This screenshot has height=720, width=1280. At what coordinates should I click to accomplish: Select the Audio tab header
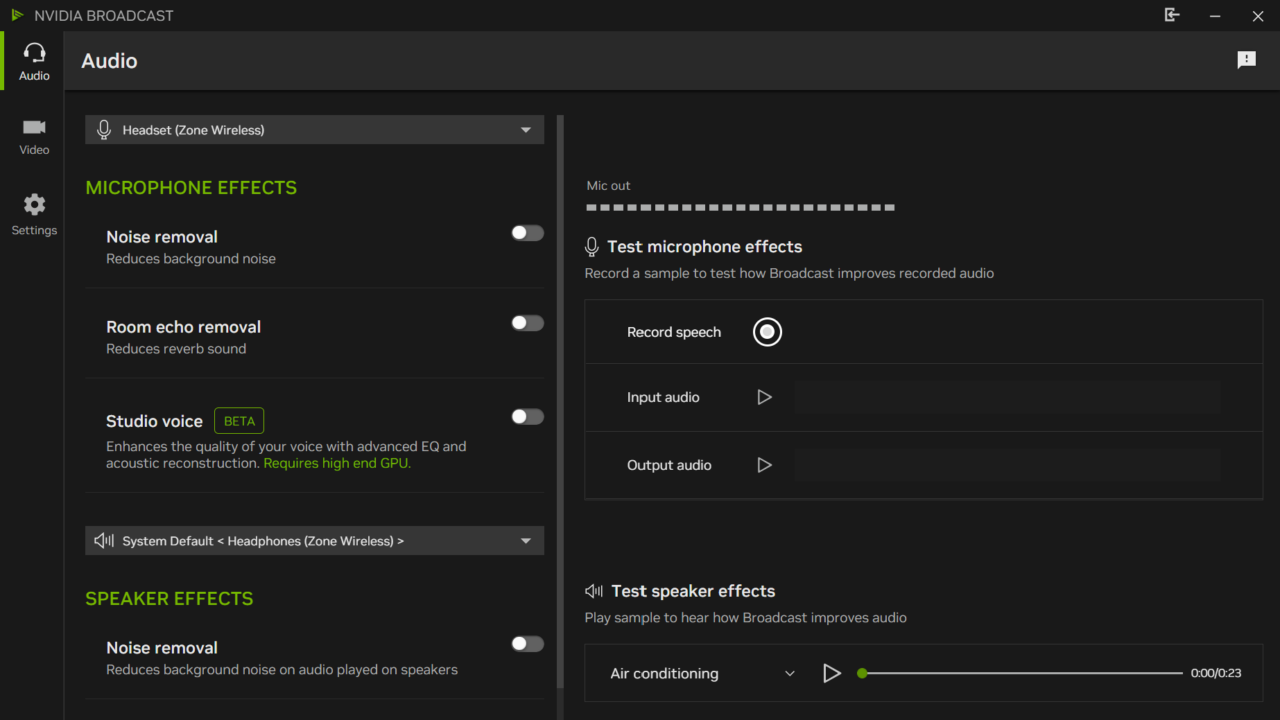109,61
